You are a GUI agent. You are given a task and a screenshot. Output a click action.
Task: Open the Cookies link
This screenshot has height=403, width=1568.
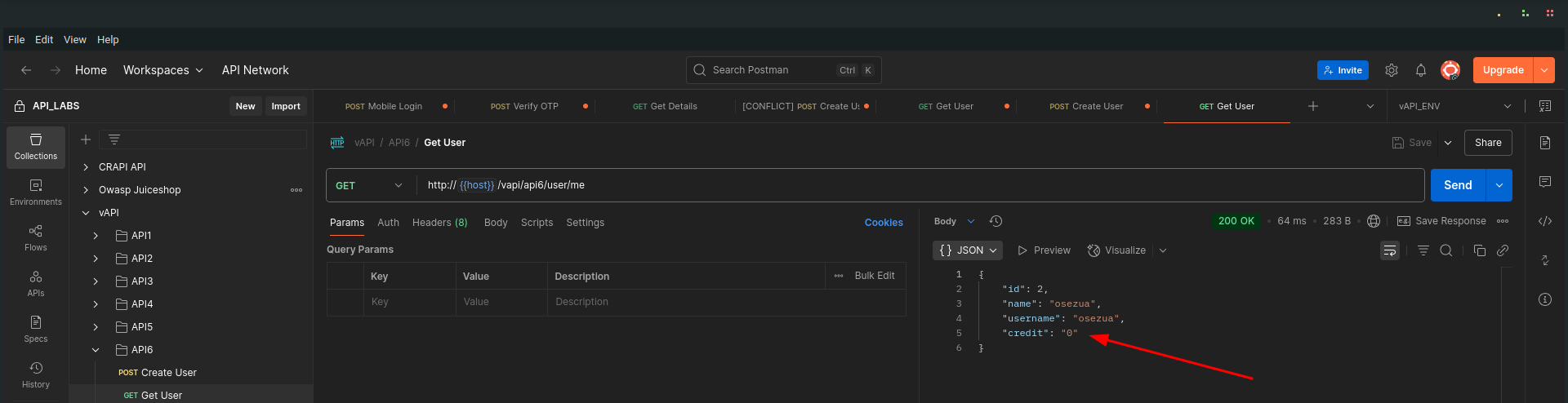coord(884,223)
